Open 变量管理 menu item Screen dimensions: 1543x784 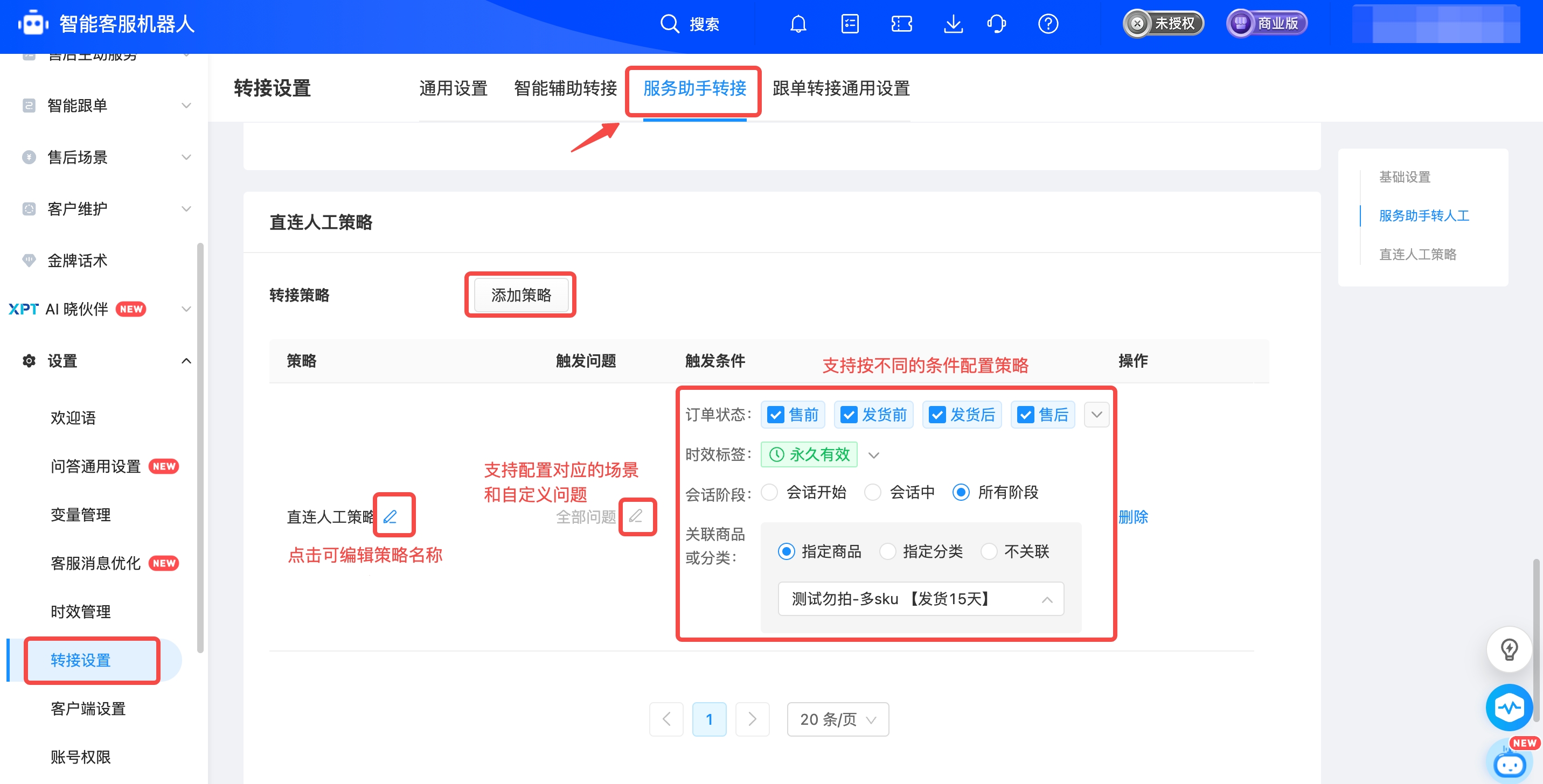pyautogui.click(x=81, y=515)
